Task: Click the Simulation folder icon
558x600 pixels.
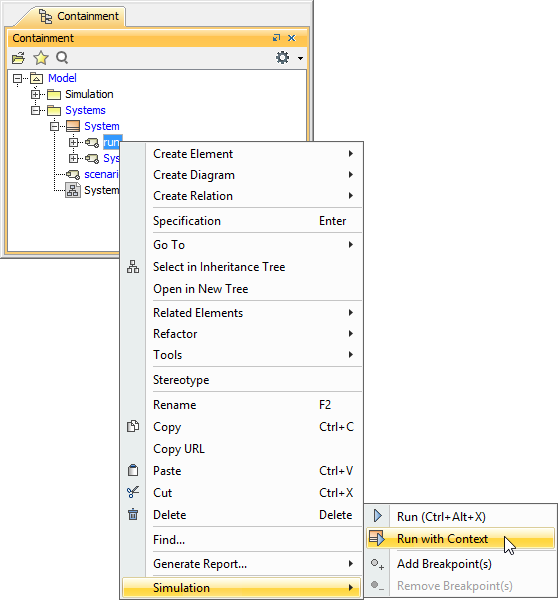Action: [54, 94]
